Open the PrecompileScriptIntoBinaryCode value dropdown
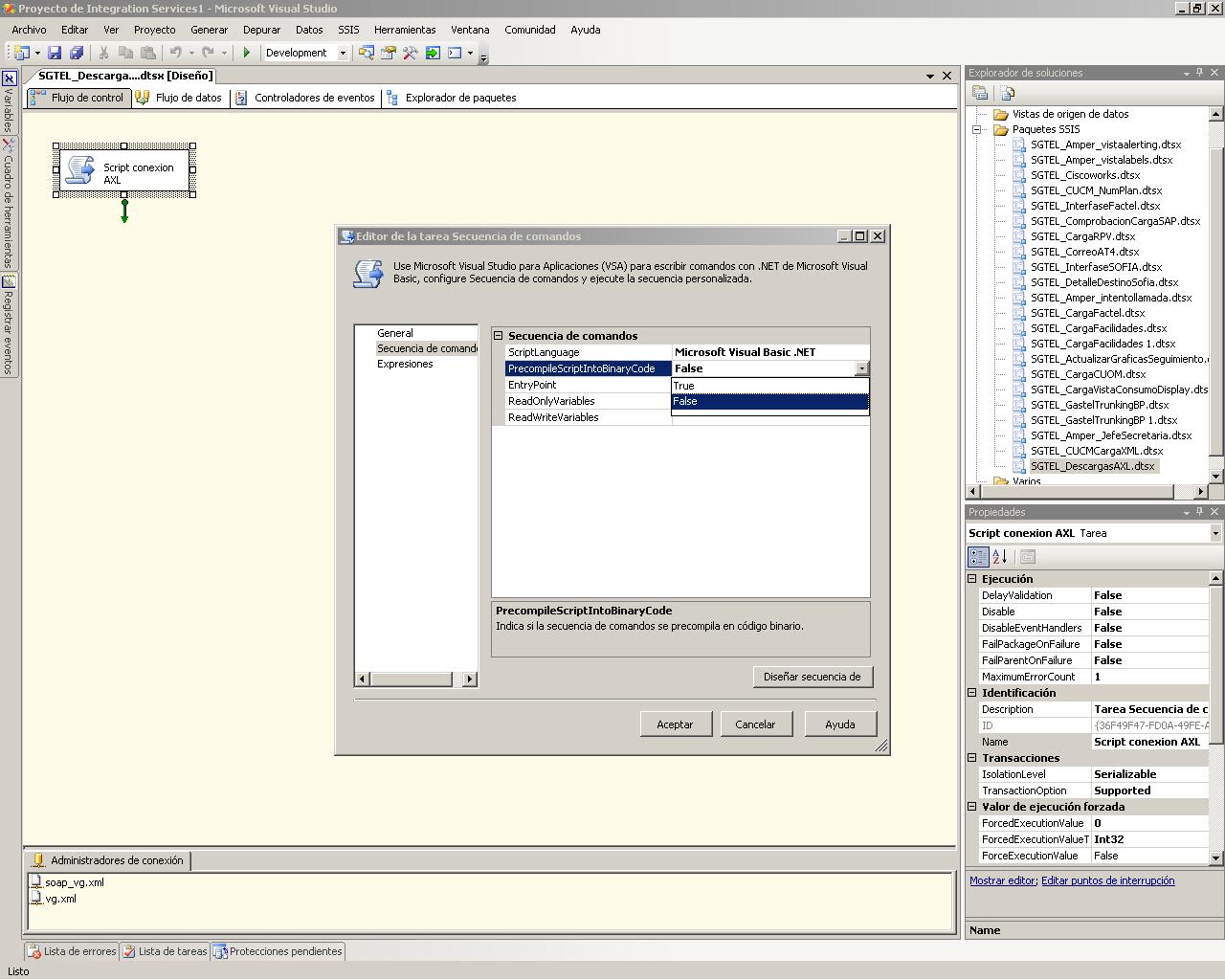 click(x=861, y=368)
